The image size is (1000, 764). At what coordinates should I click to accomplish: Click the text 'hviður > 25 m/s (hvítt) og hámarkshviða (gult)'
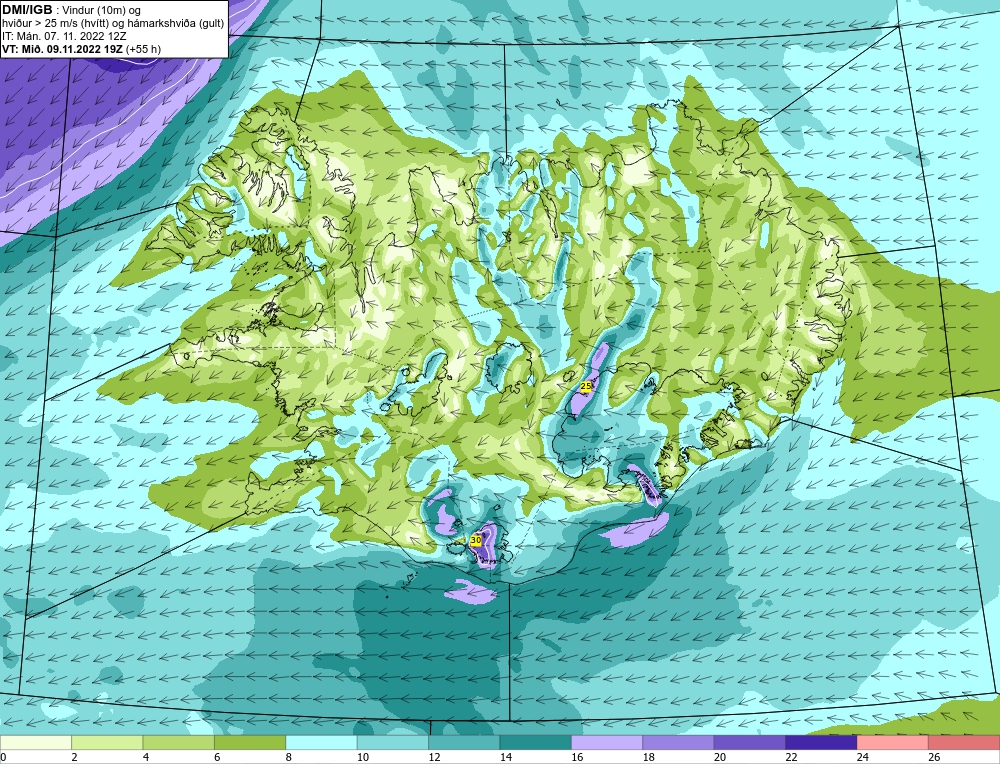[x=113, y=24]
